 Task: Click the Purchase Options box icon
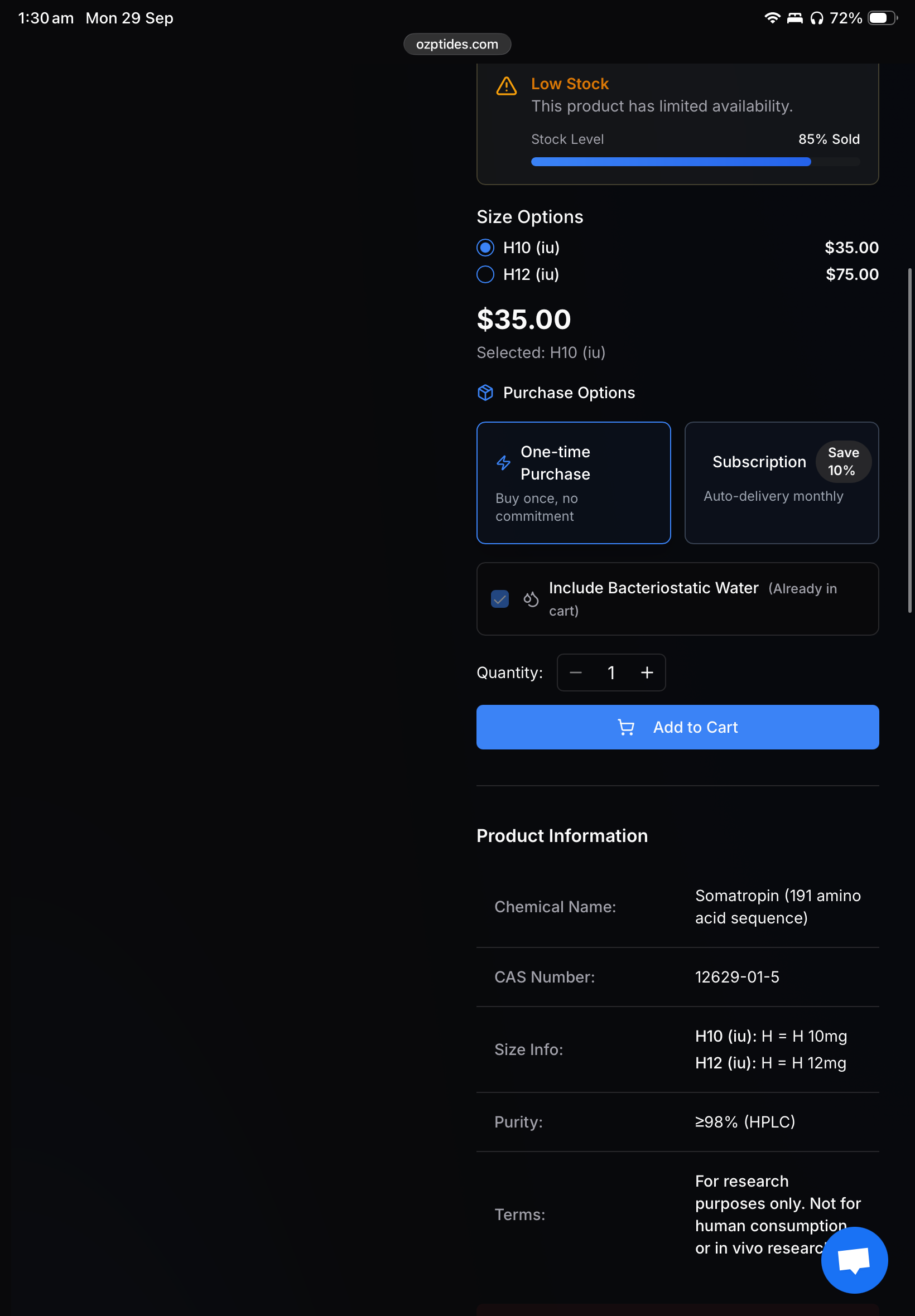pyautogui.click(x=485, y=393)
